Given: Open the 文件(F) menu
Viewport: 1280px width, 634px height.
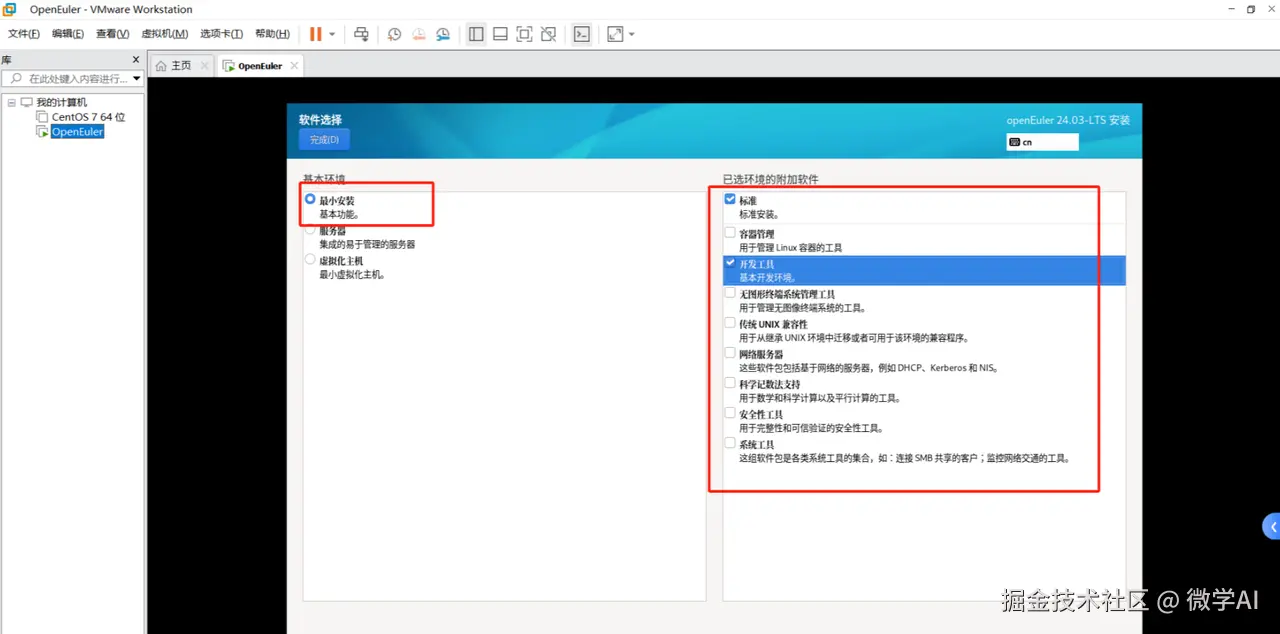Looking at the screenshot, I should pos(24,34).
